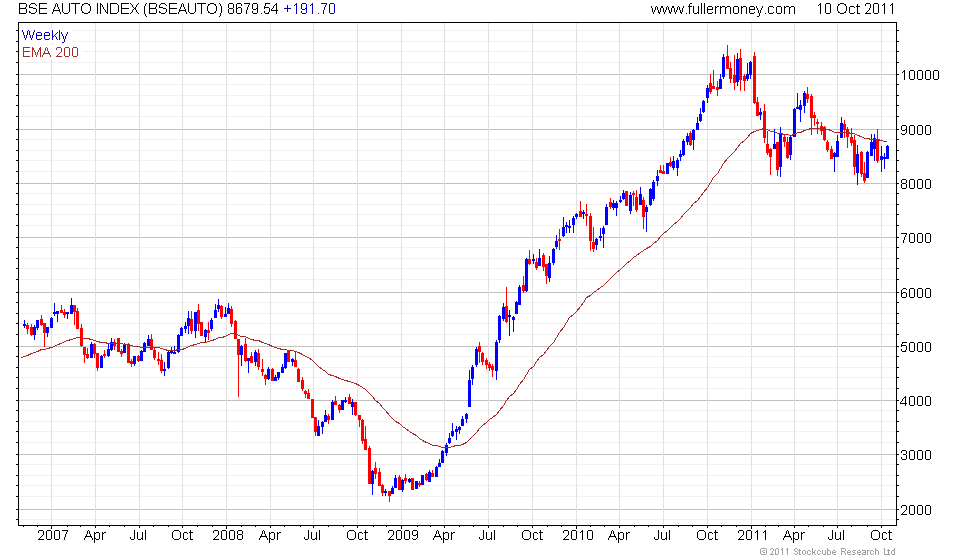Click the 2007 year axis label
The height and width of the screenshot is (560, 980).
tap(52, 536)
